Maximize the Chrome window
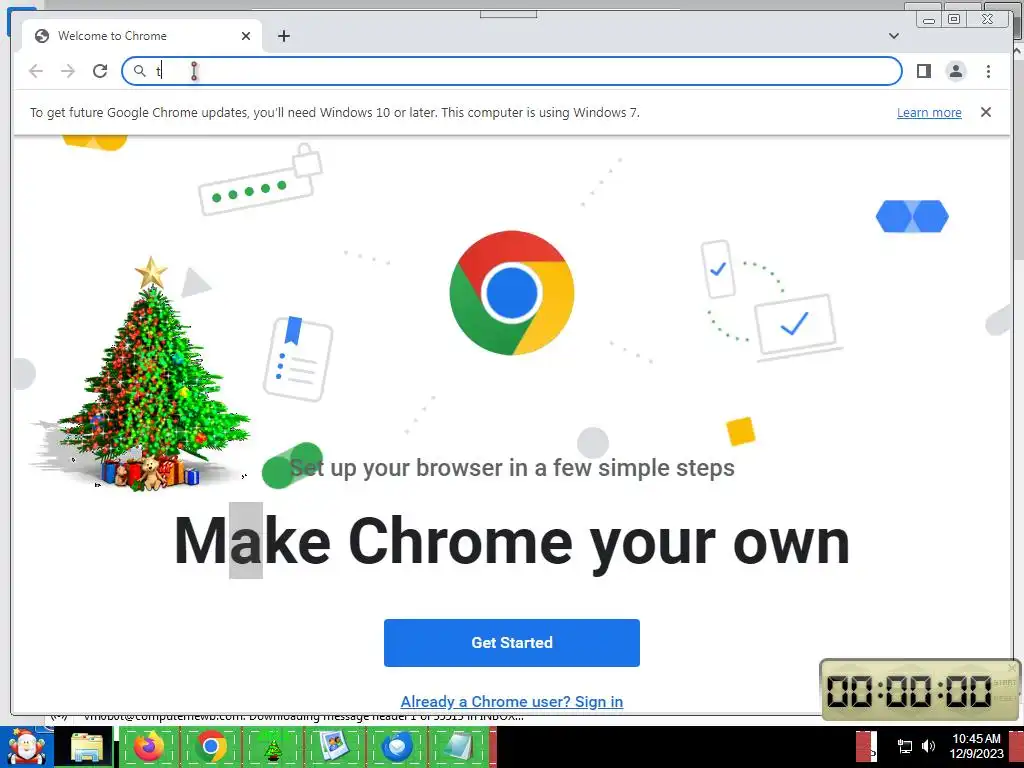Viewport: 1024px width, 768px height. [953, 19]
